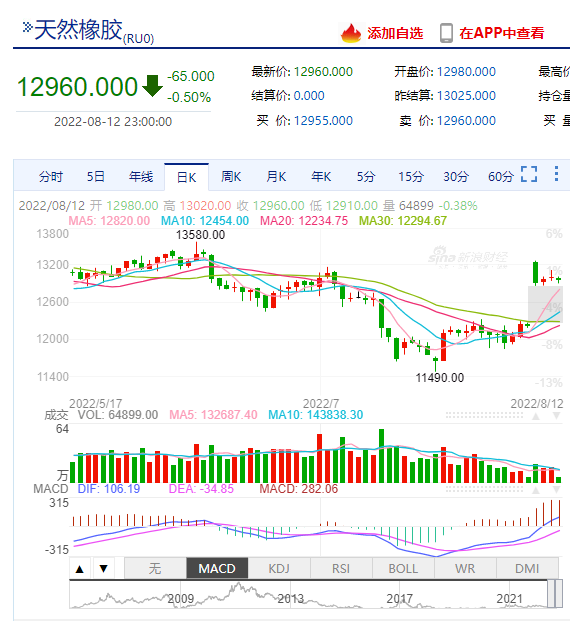
Task: Click the 在APP中查看 link
Action: coord(501,33)
